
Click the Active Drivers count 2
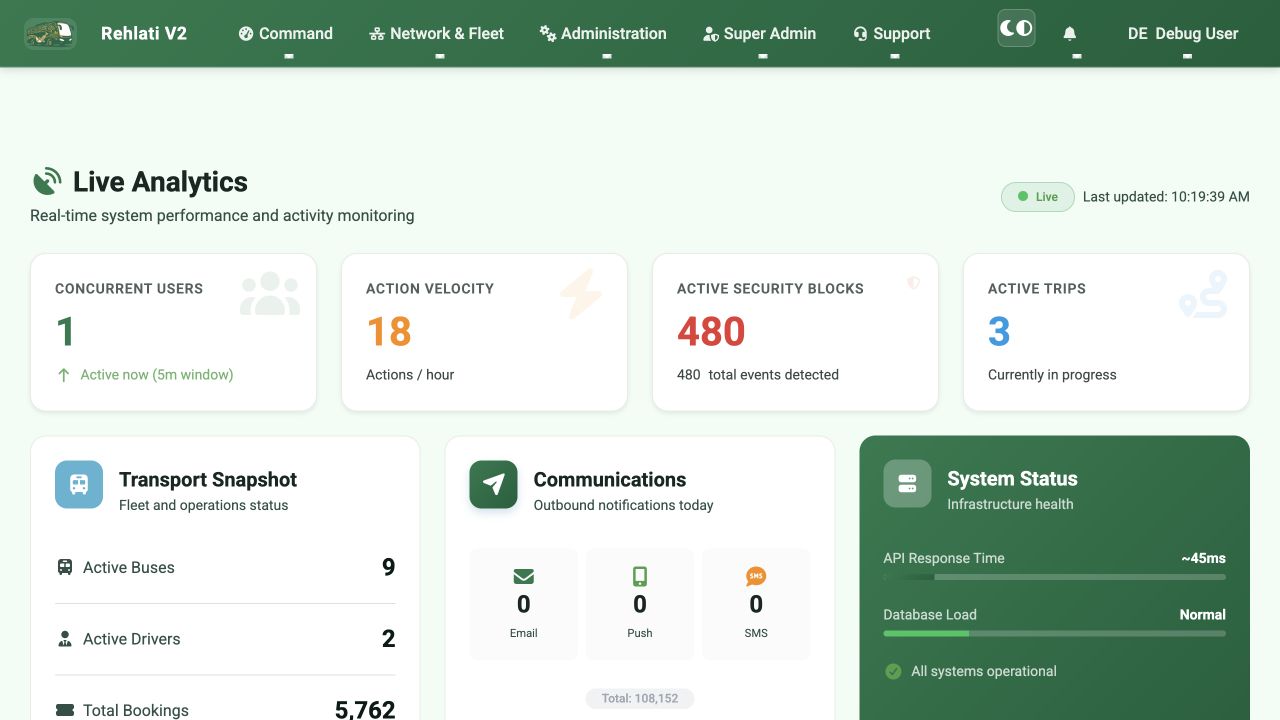pos(389,639)
